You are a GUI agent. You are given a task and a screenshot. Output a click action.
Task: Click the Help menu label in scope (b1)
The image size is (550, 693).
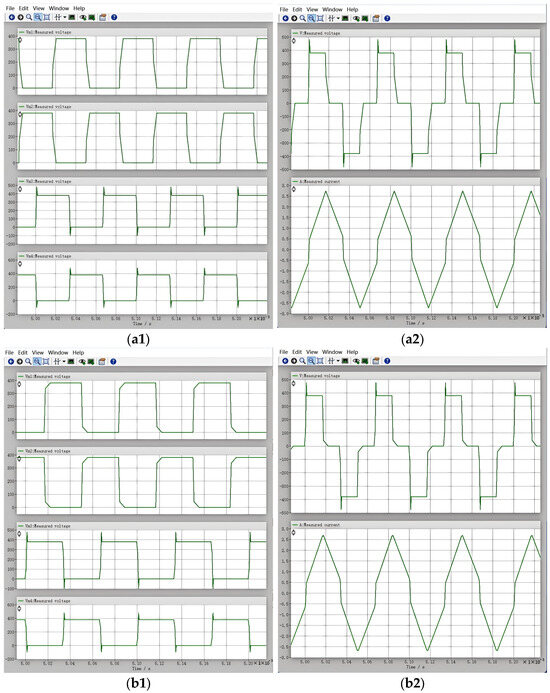(x=78, y=353)
